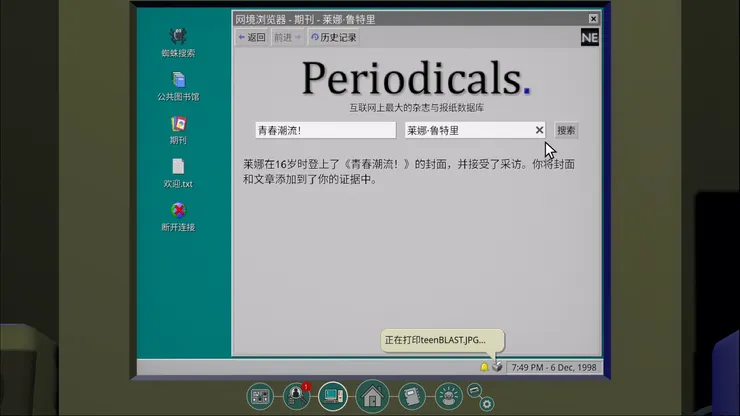Select the computer icon in bottom bar
Screen dimensions: 740x416
tap(333, 396)
